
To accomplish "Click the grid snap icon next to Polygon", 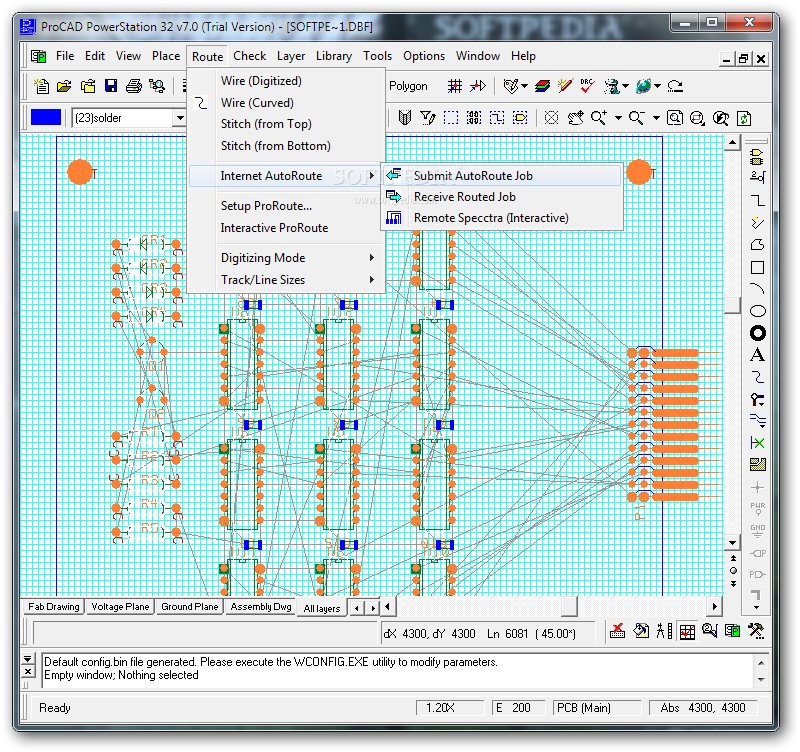I will 455,86.
